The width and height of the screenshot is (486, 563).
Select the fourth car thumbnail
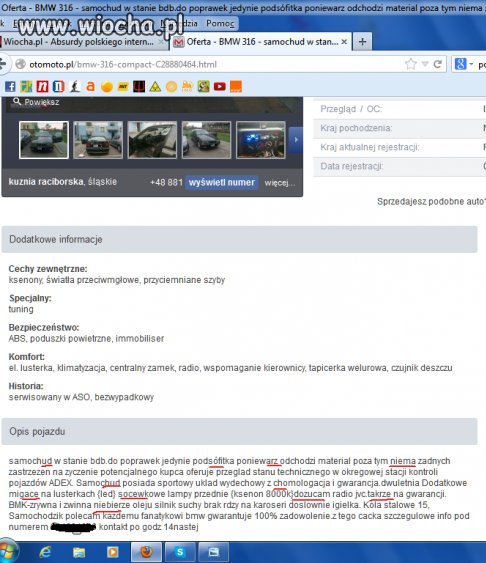pyautogui.click(x=206, y=140)
